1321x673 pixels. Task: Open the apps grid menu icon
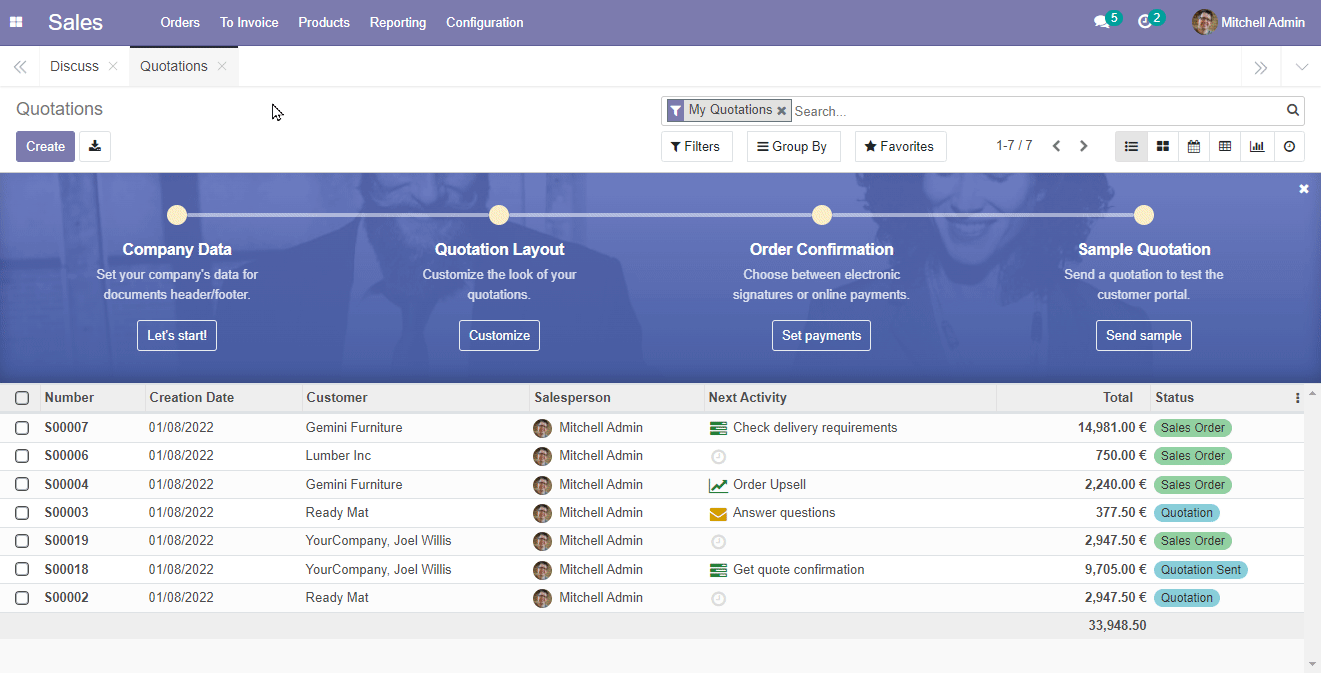[x=16, y=22]
